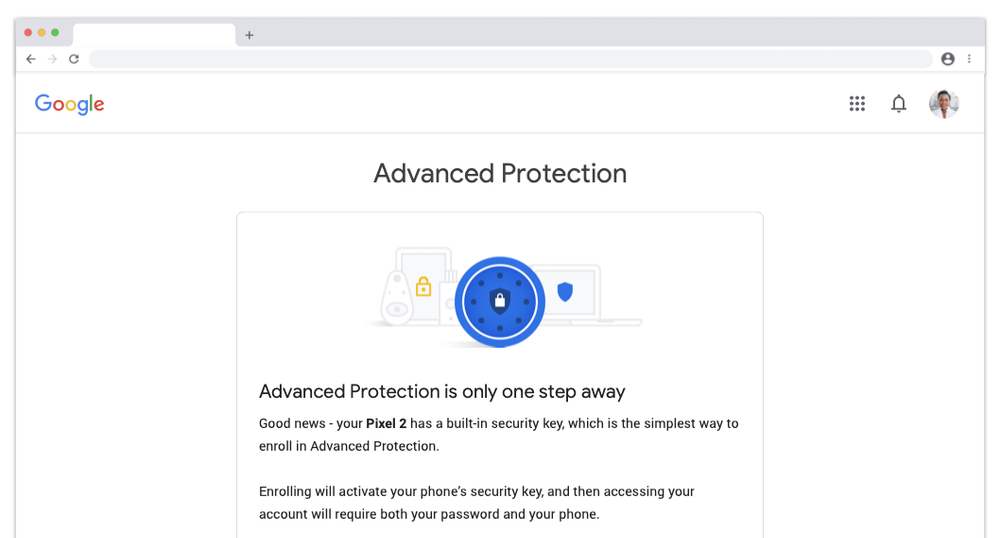Open the Google account avatar menu

click(944, 103)
